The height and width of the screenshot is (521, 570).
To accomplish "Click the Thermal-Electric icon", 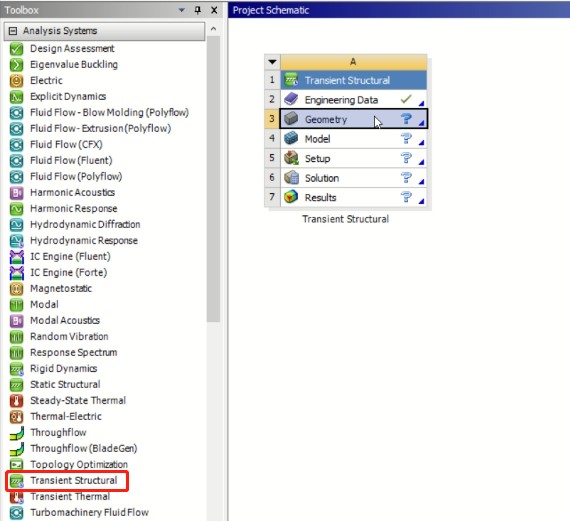I will pyautogui.click(x=16, y=417).
